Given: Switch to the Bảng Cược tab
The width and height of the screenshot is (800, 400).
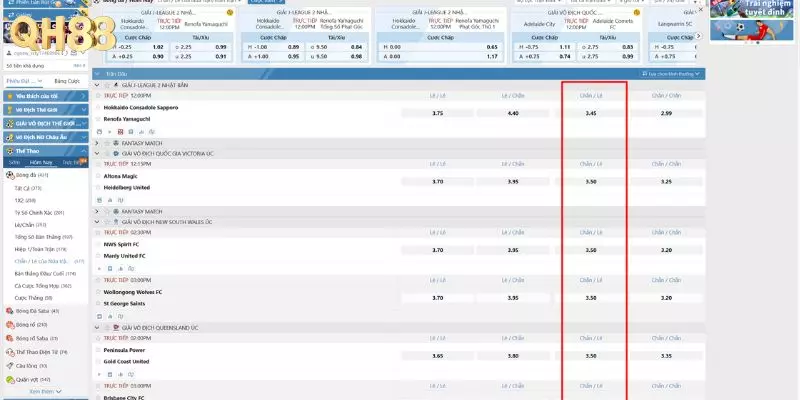Looking at the screenshot, I should pyautogui.click(x=66, y=80).
